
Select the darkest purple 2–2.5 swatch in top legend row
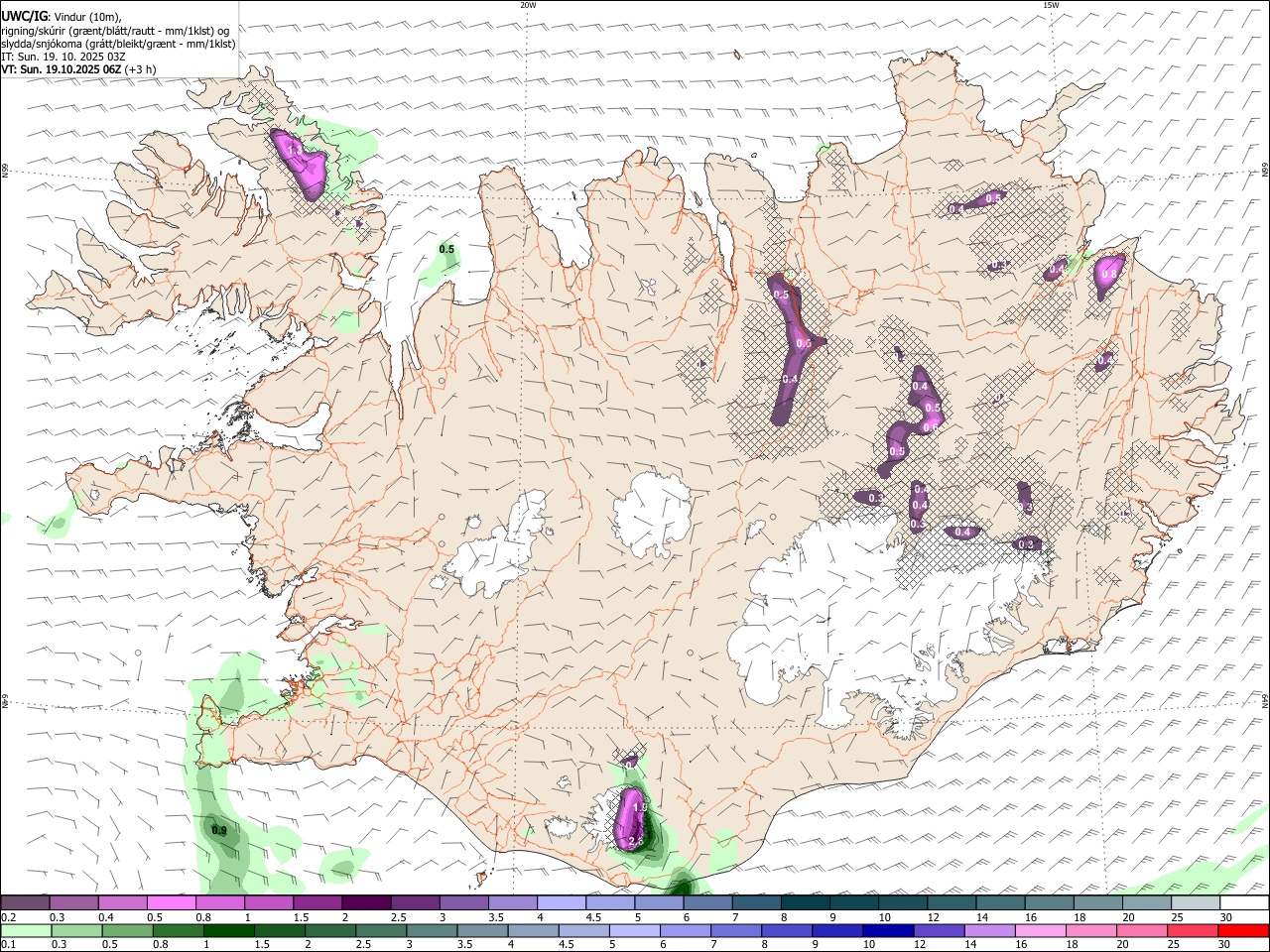pos(366,902)
